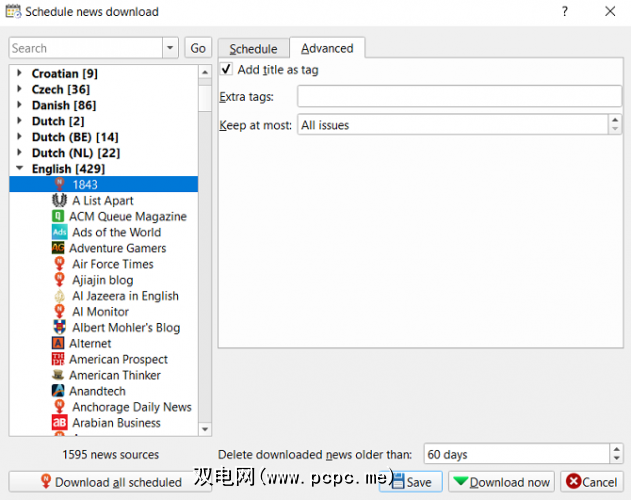Expand the Czech [36] category
631x500 pixels.
(19, 89)
